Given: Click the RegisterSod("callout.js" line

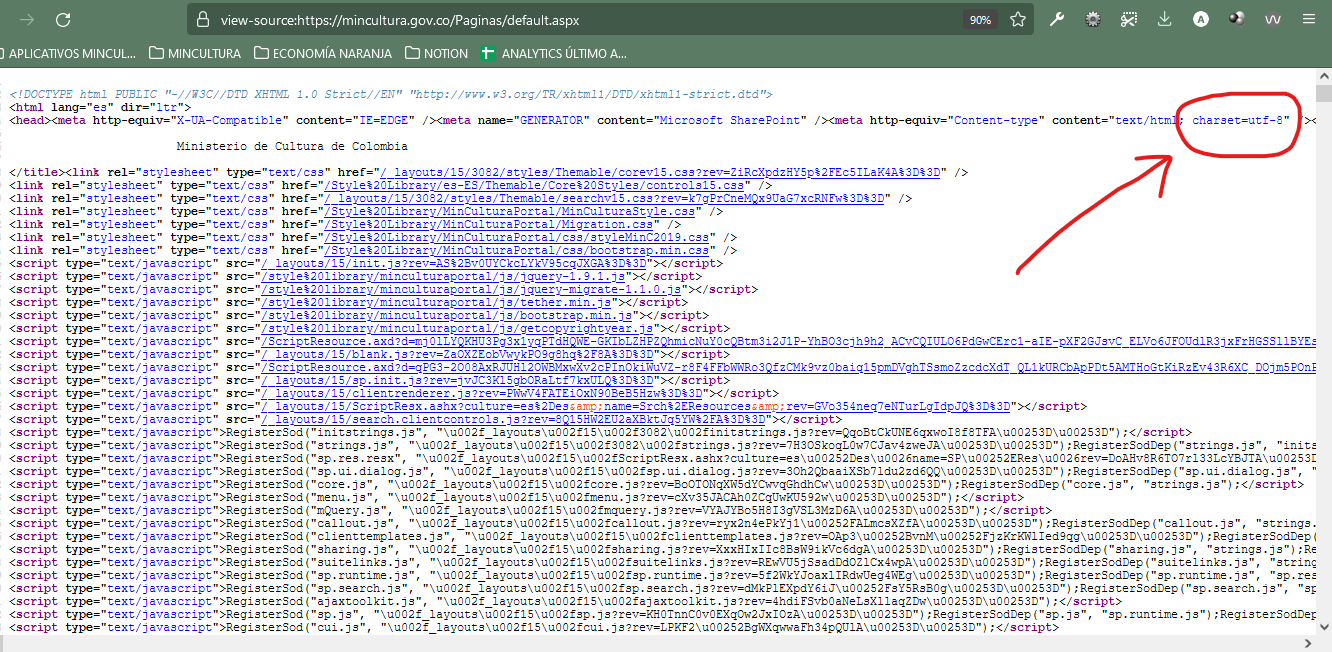Looking at the screenshot, I should tap(663, 523).
